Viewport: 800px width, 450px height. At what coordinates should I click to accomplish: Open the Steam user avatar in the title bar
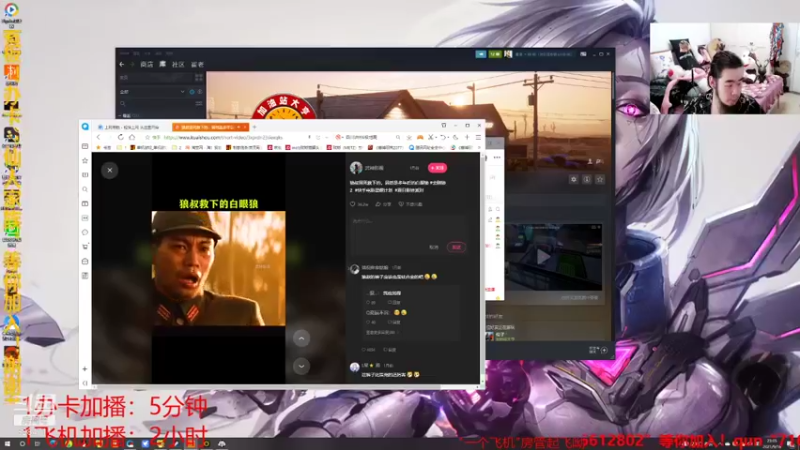[508, 54]
